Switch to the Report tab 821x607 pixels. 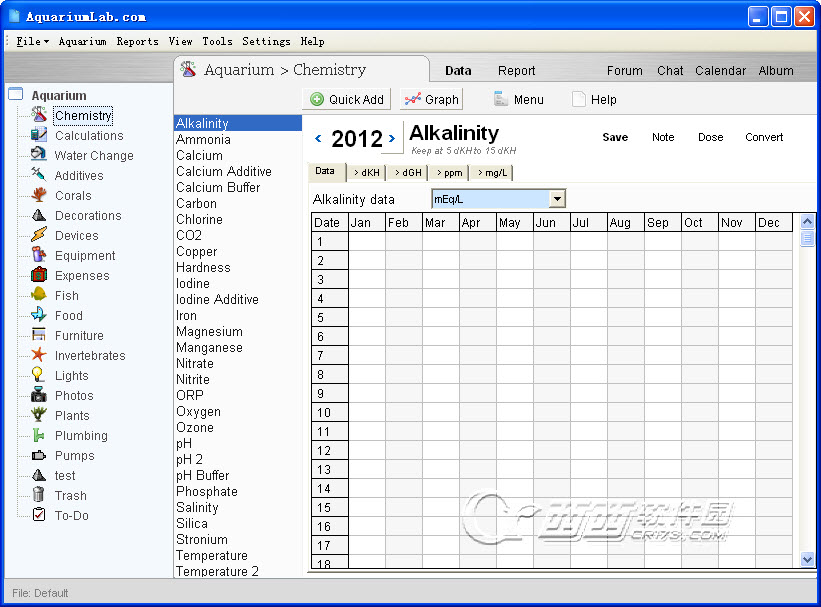(516, 71)
